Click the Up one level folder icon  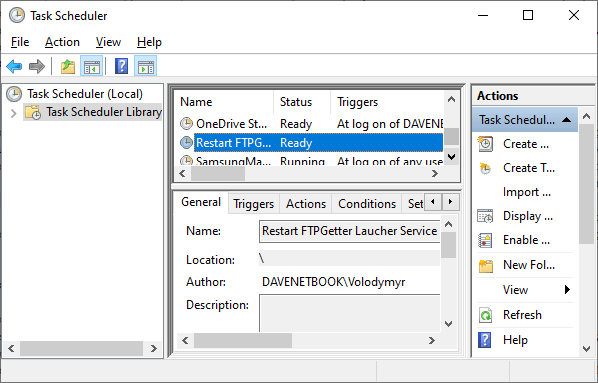68,66
